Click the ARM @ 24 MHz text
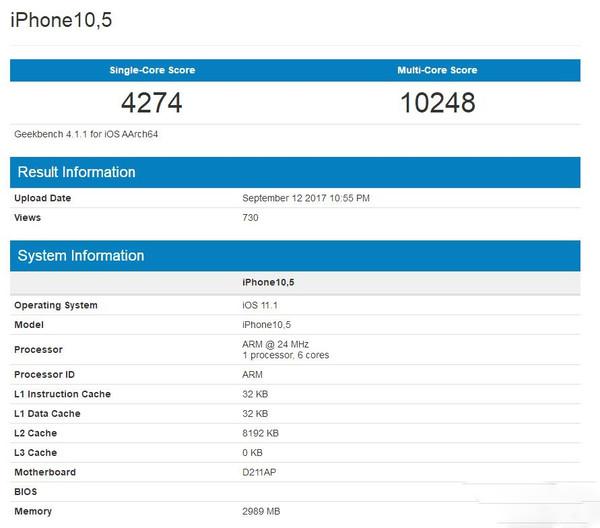 tap(276, 344)
